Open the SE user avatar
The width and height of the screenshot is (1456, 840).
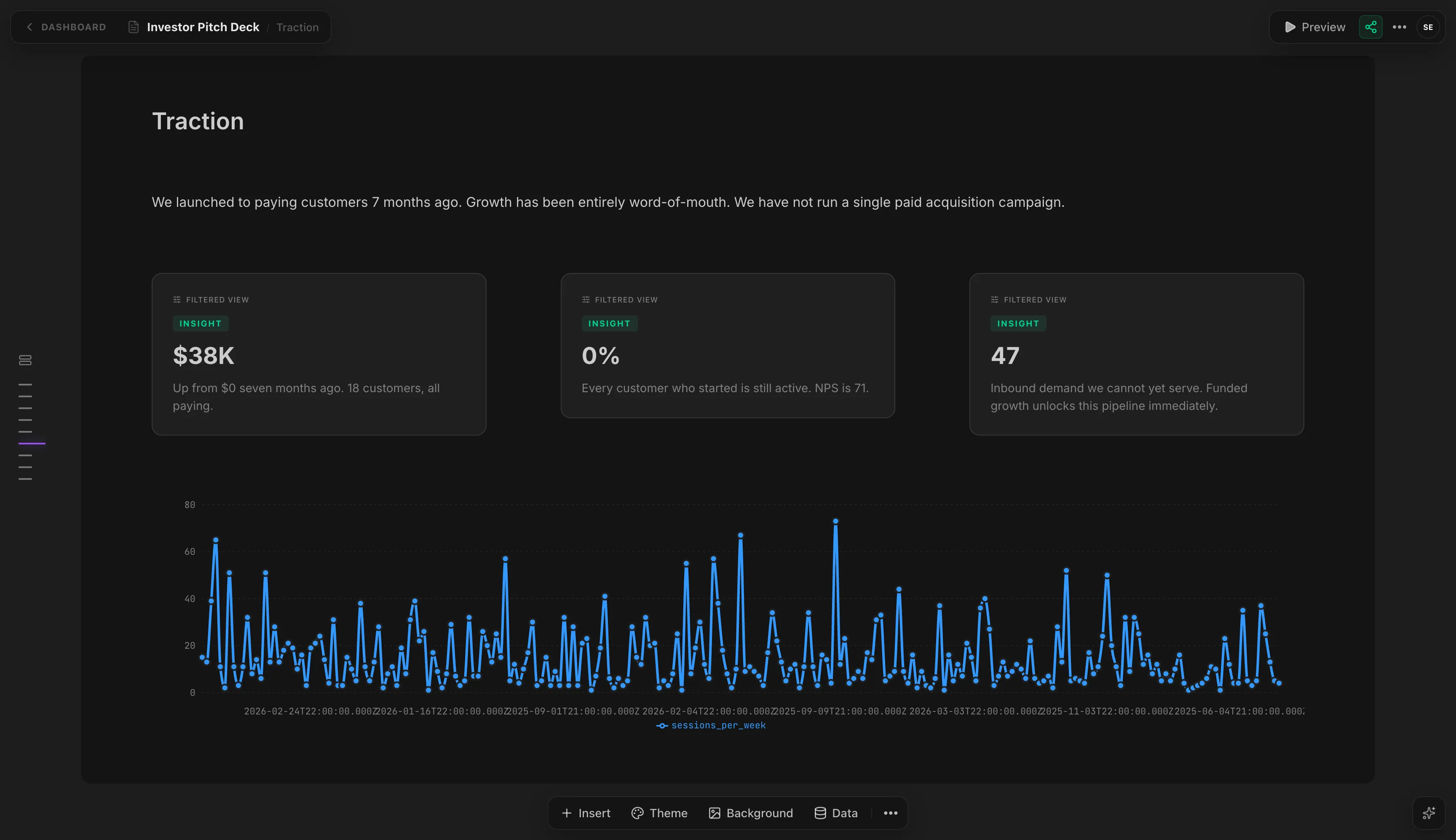tap(1428, 27)
